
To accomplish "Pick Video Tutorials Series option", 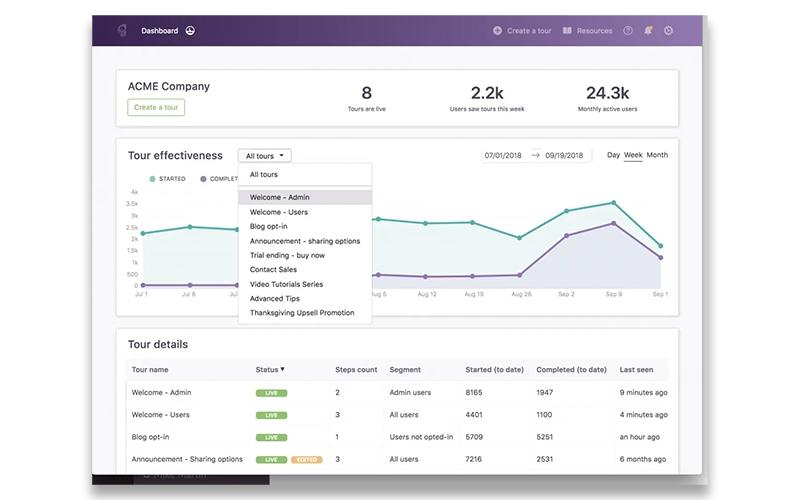I will tap(305, 284).
